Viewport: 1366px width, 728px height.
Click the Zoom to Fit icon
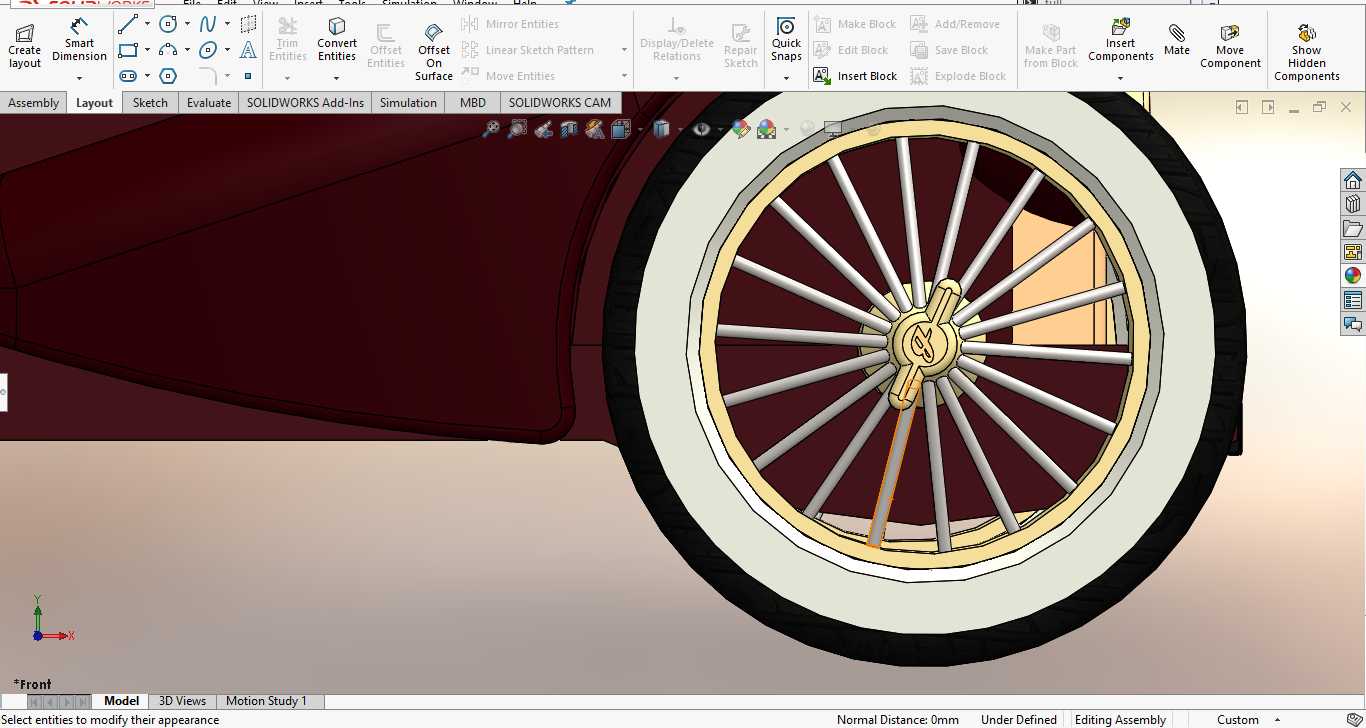490,129
